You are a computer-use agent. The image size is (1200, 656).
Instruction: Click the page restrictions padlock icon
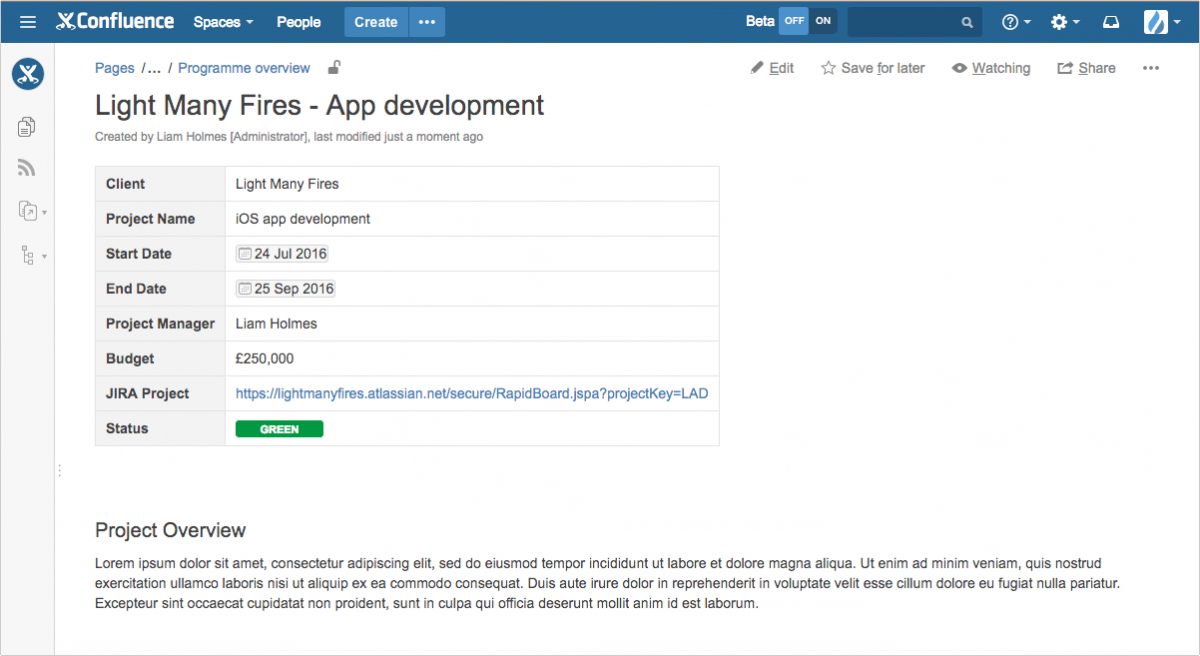pos(335,68)
